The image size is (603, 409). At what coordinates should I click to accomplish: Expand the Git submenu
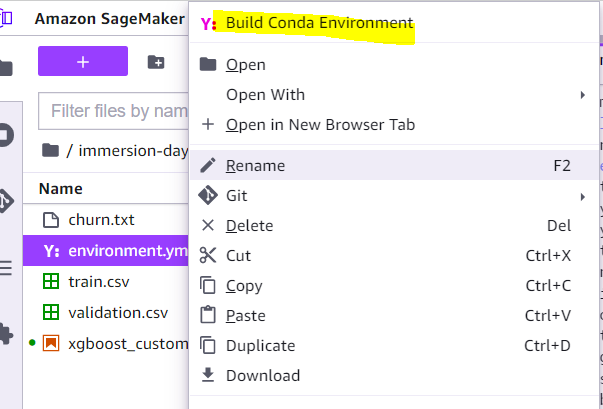coord(394,196)
